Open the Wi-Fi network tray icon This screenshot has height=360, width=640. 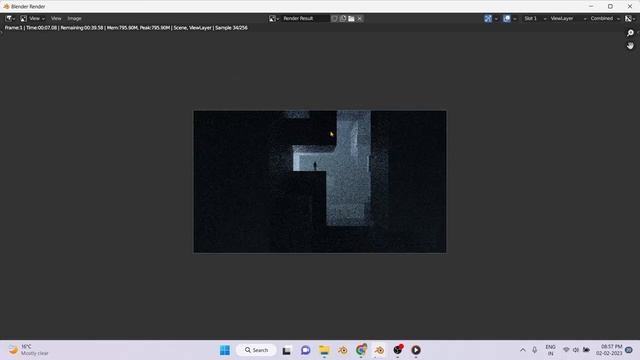[x=566, y=350]
